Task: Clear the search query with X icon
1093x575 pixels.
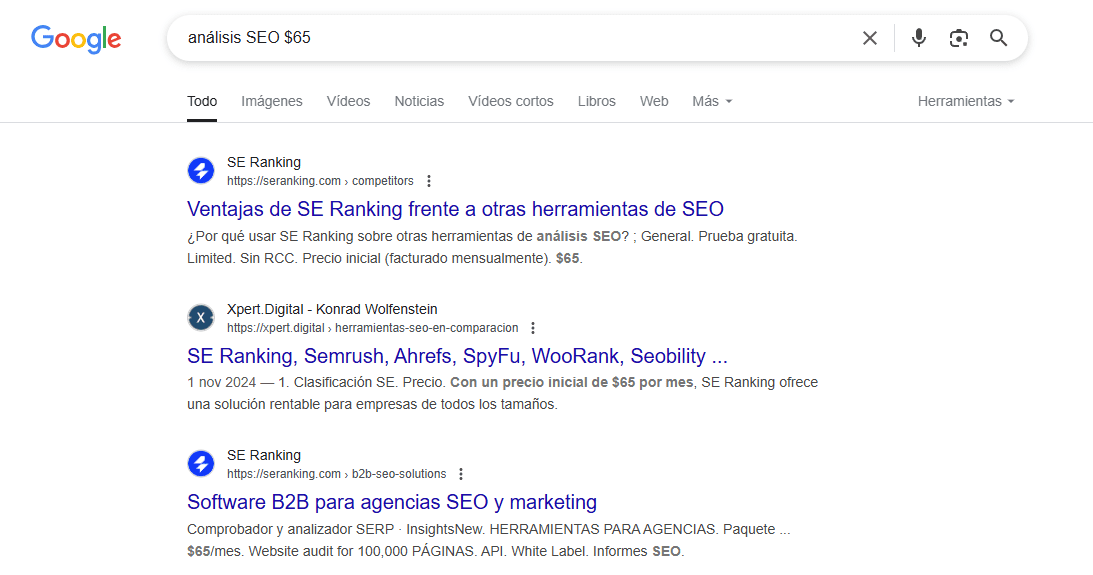Action: (869, 38)
